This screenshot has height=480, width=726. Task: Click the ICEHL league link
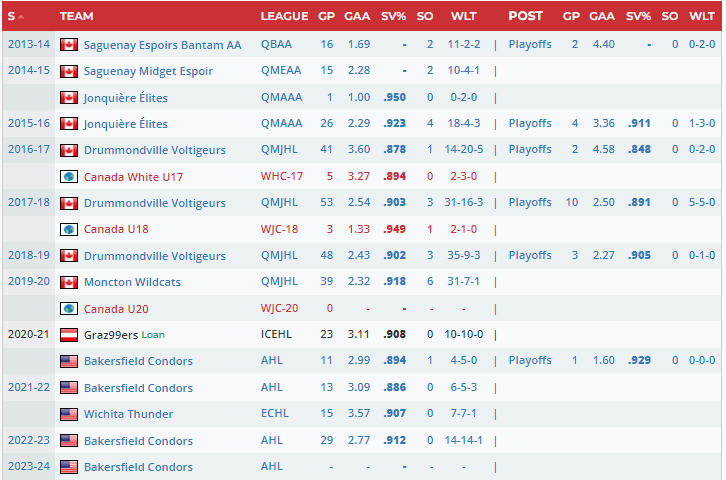tap(276, 335)
